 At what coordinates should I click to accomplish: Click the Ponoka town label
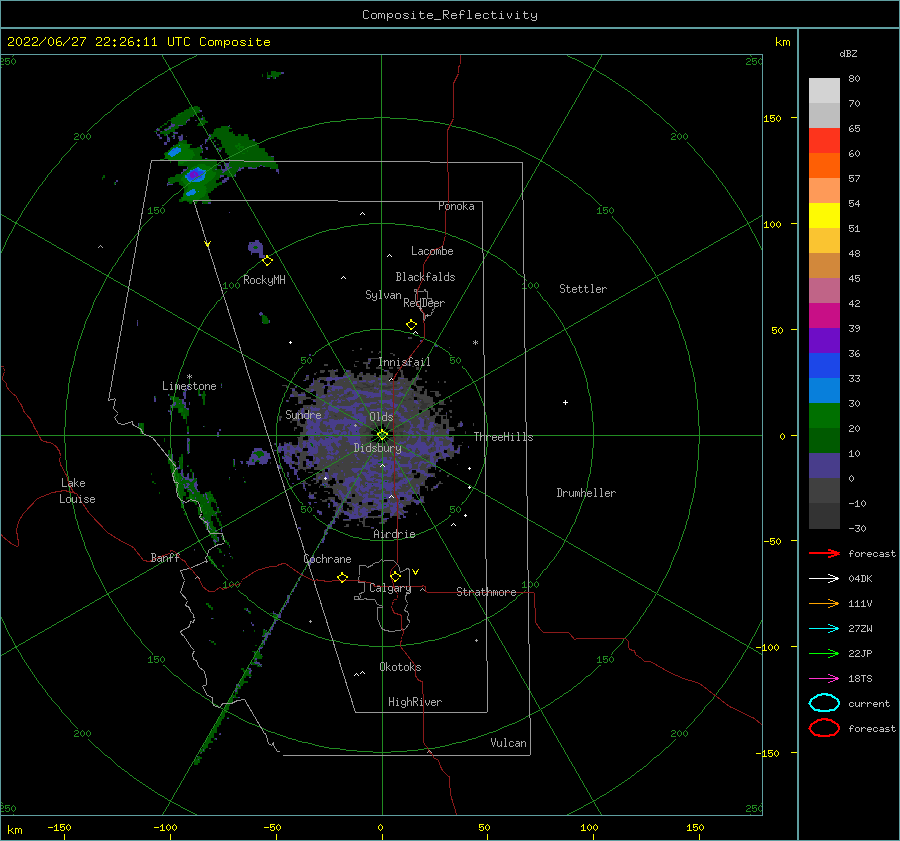[456, 206]
